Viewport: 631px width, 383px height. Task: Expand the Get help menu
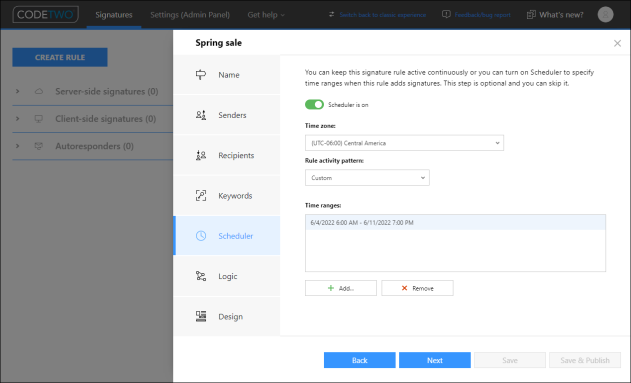(x=266, y=15)
